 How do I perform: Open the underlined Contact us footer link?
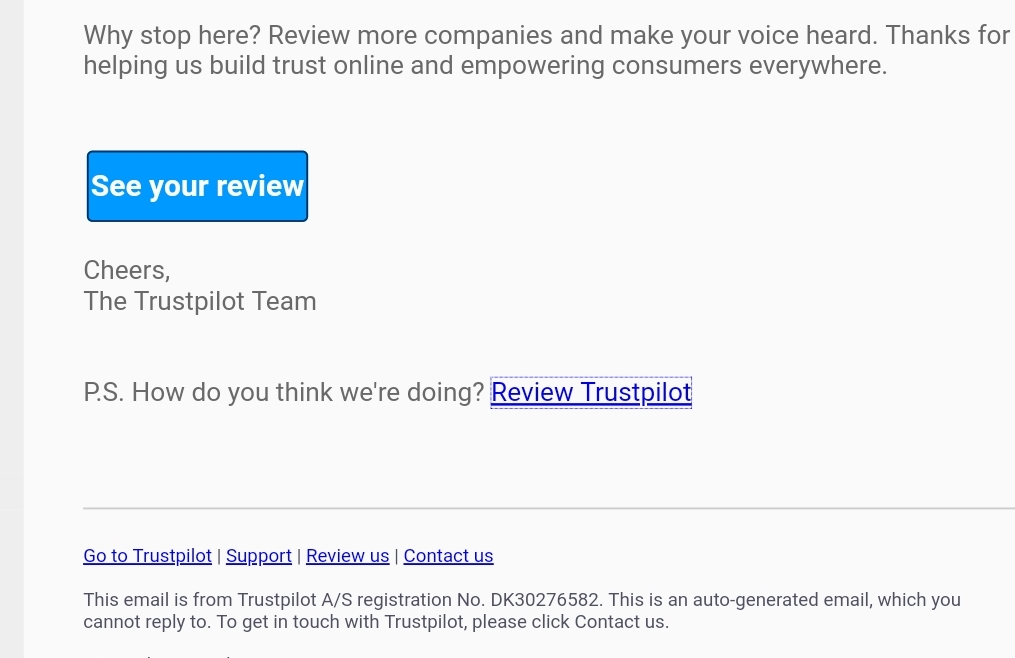pos(448,556)
